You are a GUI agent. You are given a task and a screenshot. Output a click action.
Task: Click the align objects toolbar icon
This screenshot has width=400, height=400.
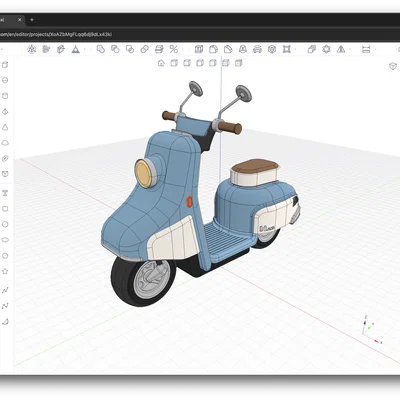click(46, 49)
